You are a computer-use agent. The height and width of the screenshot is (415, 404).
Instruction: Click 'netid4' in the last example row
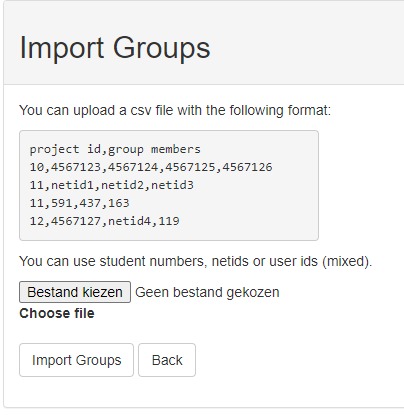coord(129,221)
